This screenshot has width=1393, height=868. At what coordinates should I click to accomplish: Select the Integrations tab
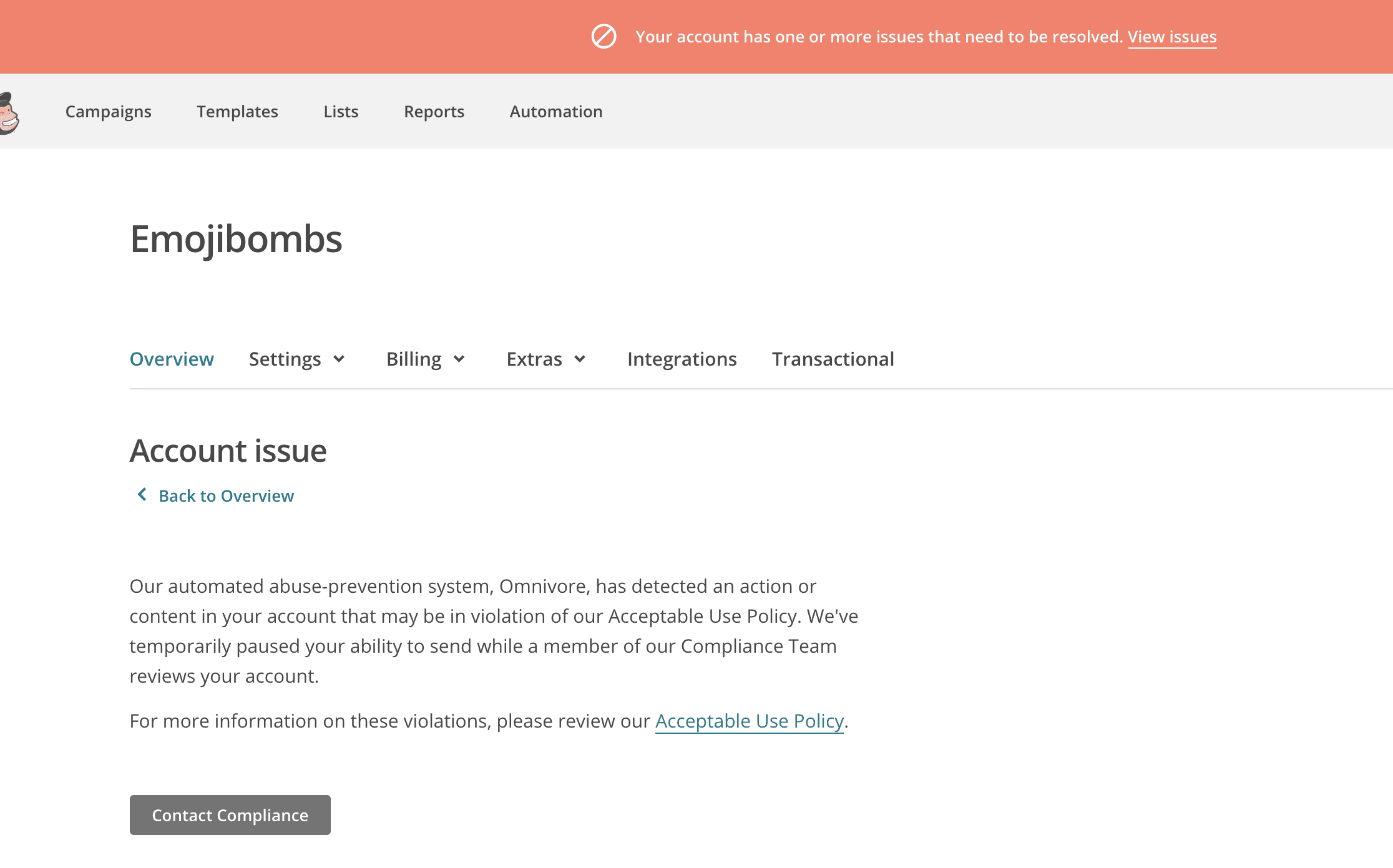pyautogui.click(x=682, y=359)
